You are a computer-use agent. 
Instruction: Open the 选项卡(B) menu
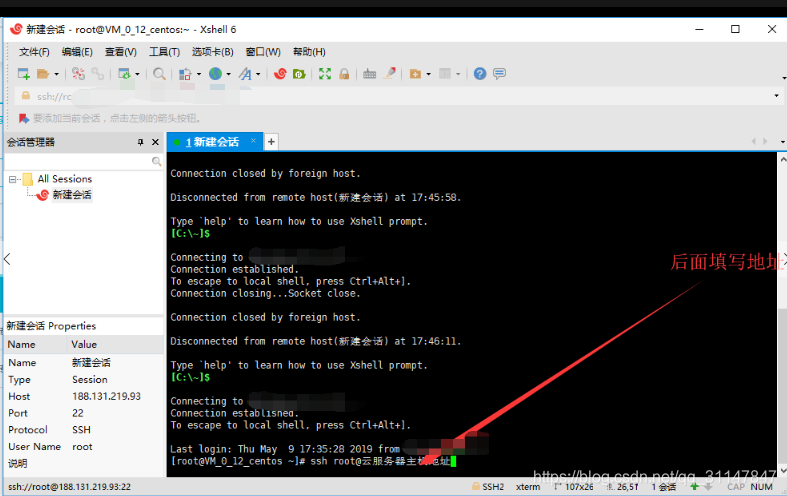click(212, 52)
